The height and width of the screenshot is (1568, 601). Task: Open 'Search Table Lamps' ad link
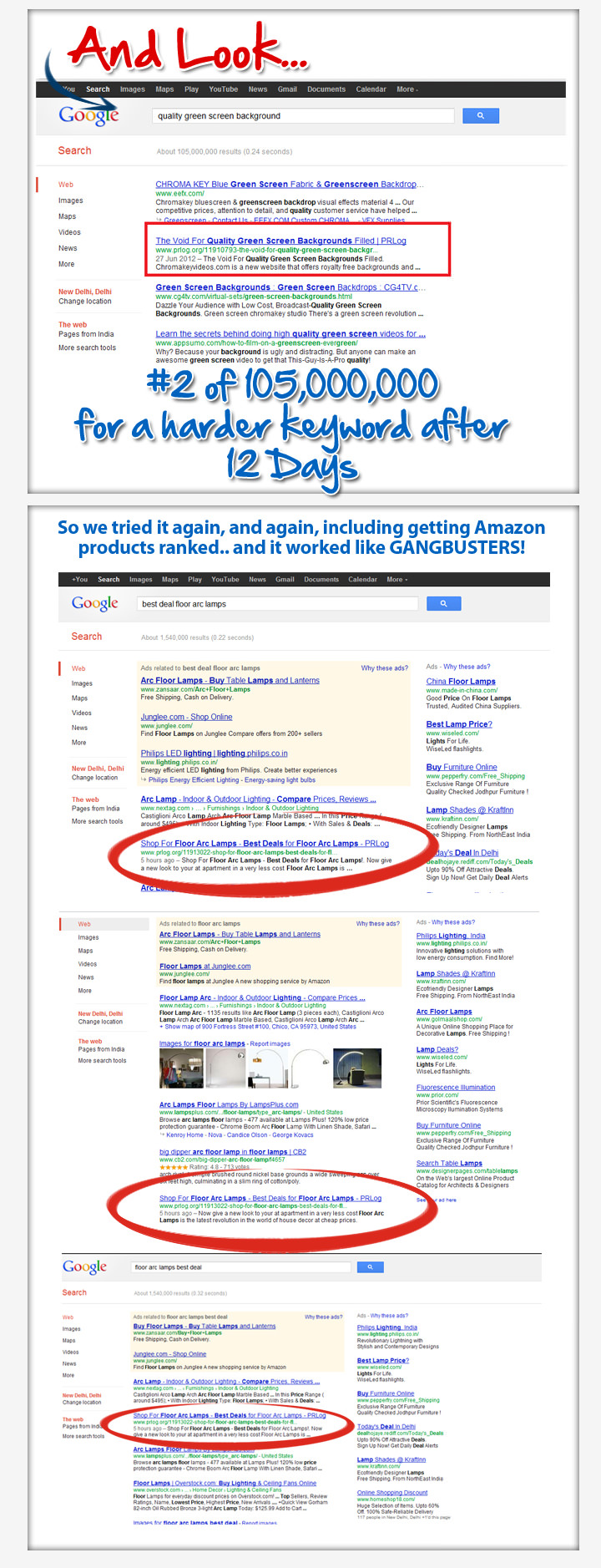click(x=449, y=1163)
